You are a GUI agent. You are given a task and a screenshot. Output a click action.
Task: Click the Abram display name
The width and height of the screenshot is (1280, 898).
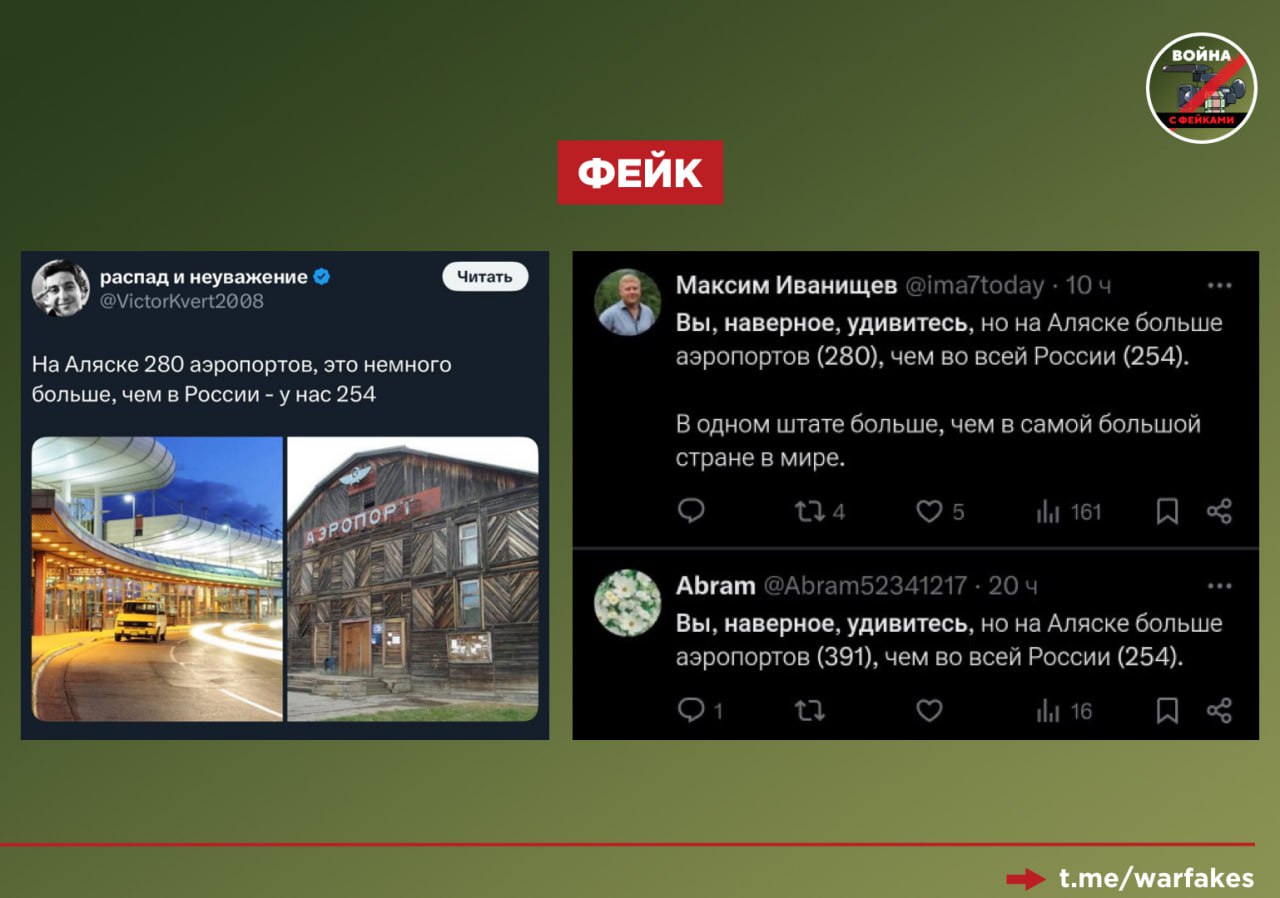716,586
